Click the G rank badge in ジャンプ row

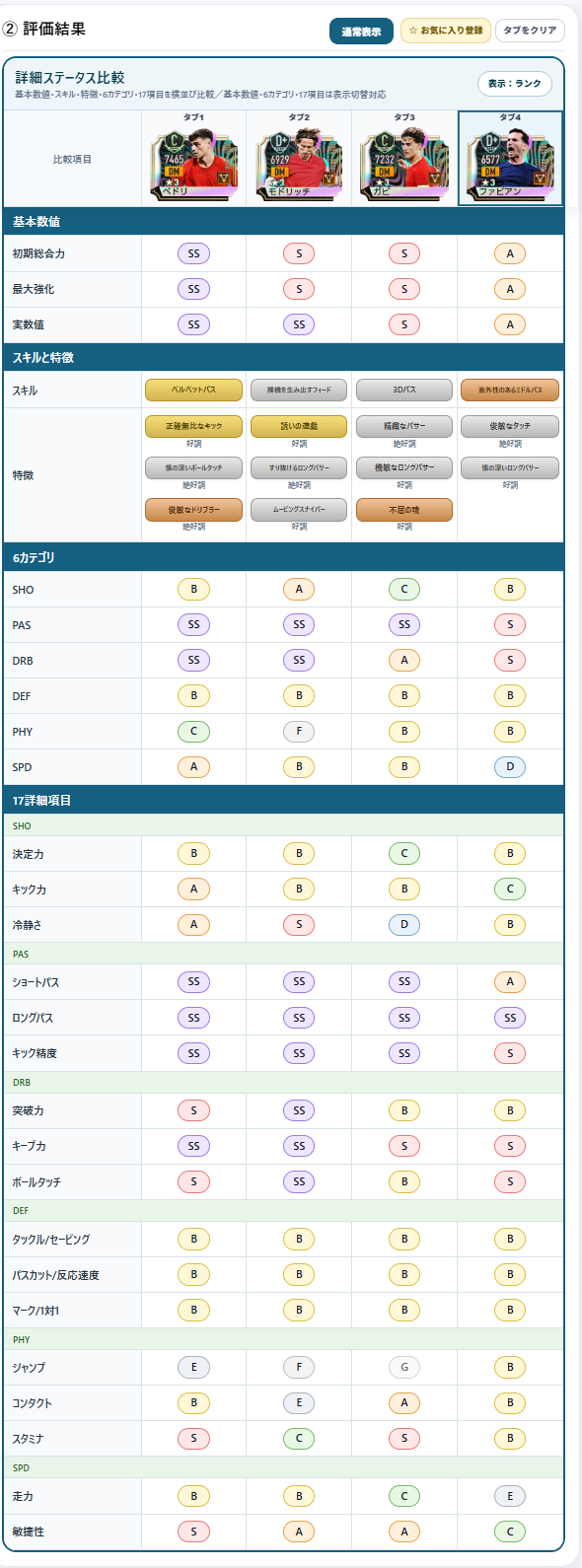(x=404, y=1367)
